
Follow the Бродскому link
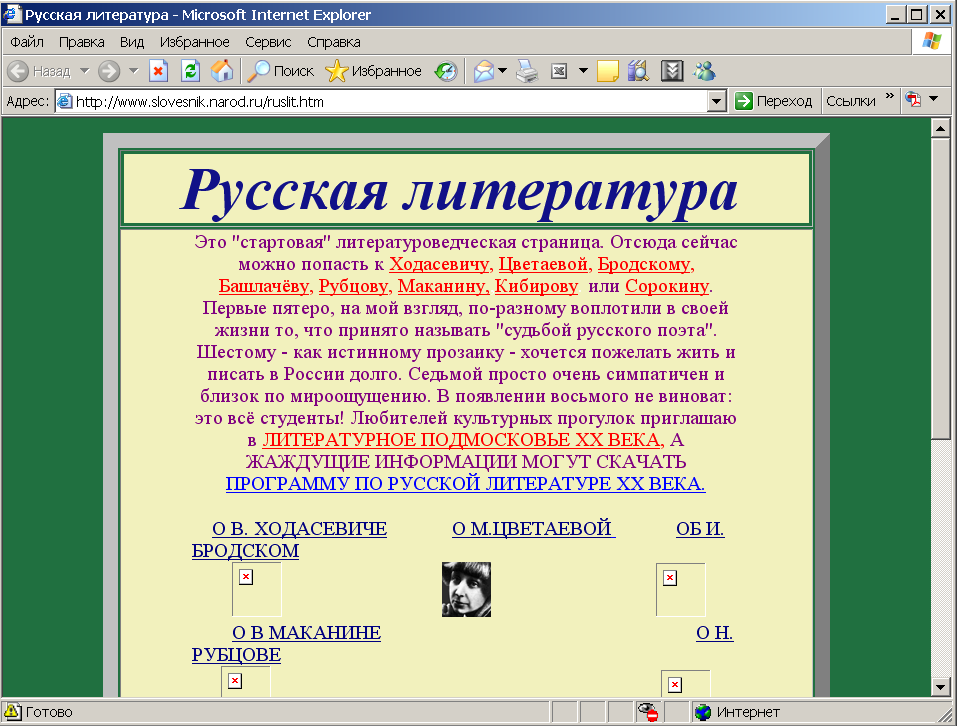(646, 264)
